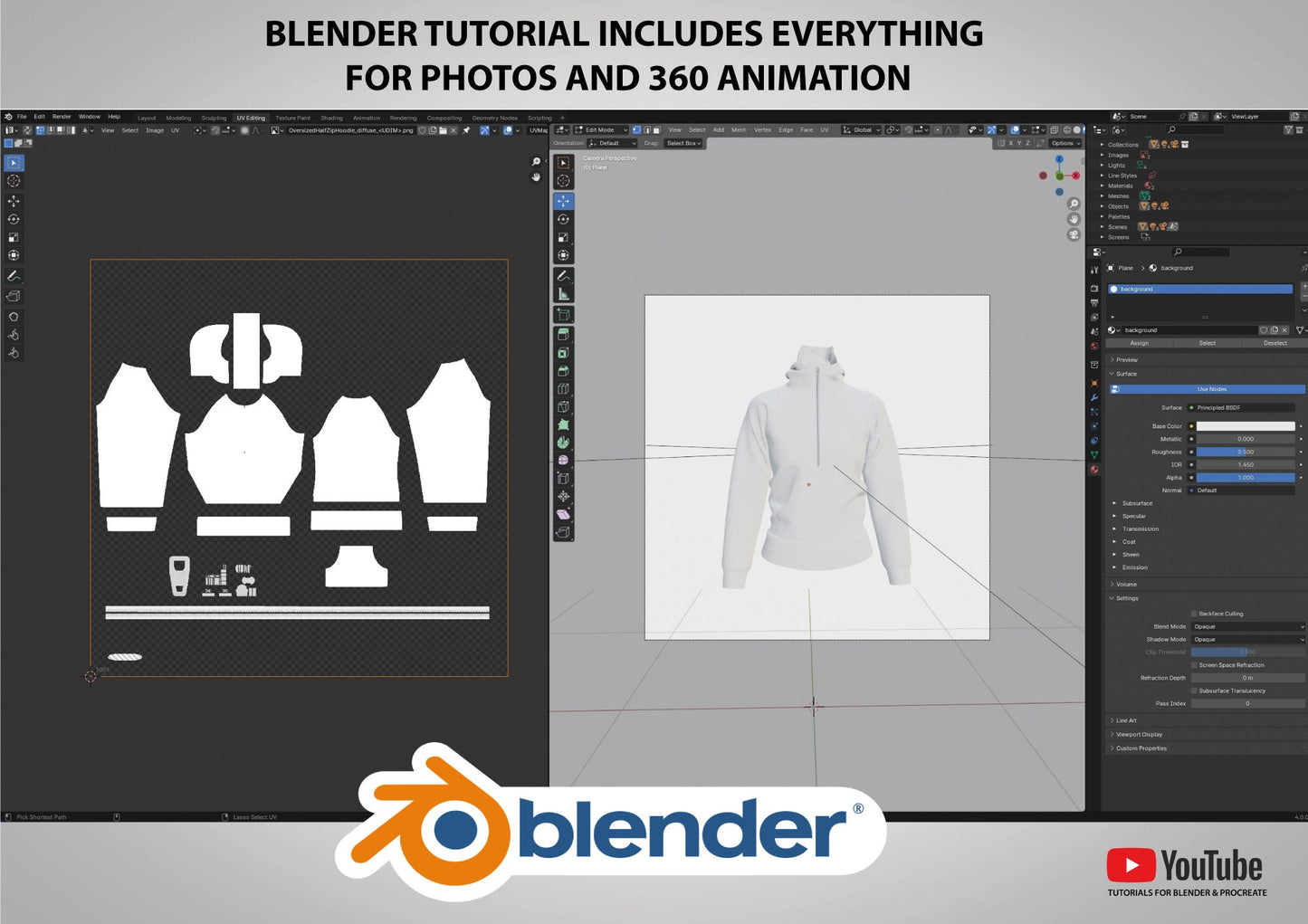Select the Knife tool

[x=563, y=406]
